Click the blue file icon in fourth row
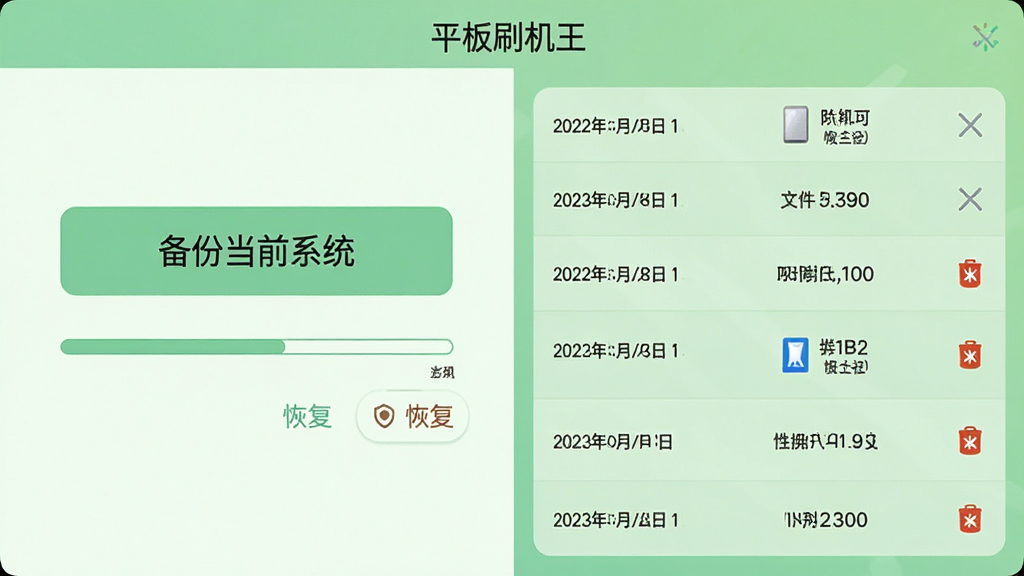Screen dimensions: 1024x576 click(x=795, y=355)
